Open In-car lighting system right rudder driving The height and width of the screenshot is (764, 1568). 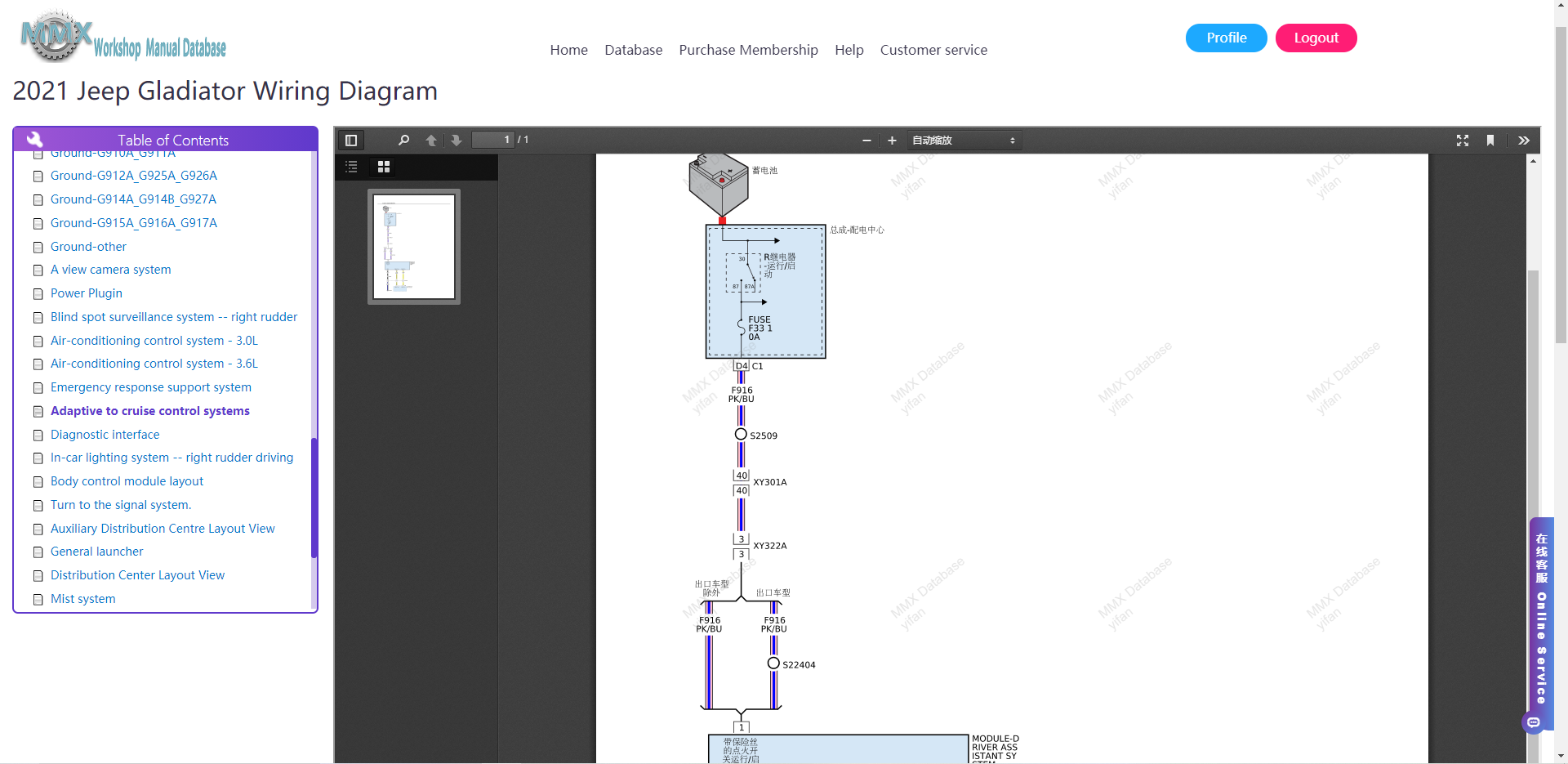172,458
